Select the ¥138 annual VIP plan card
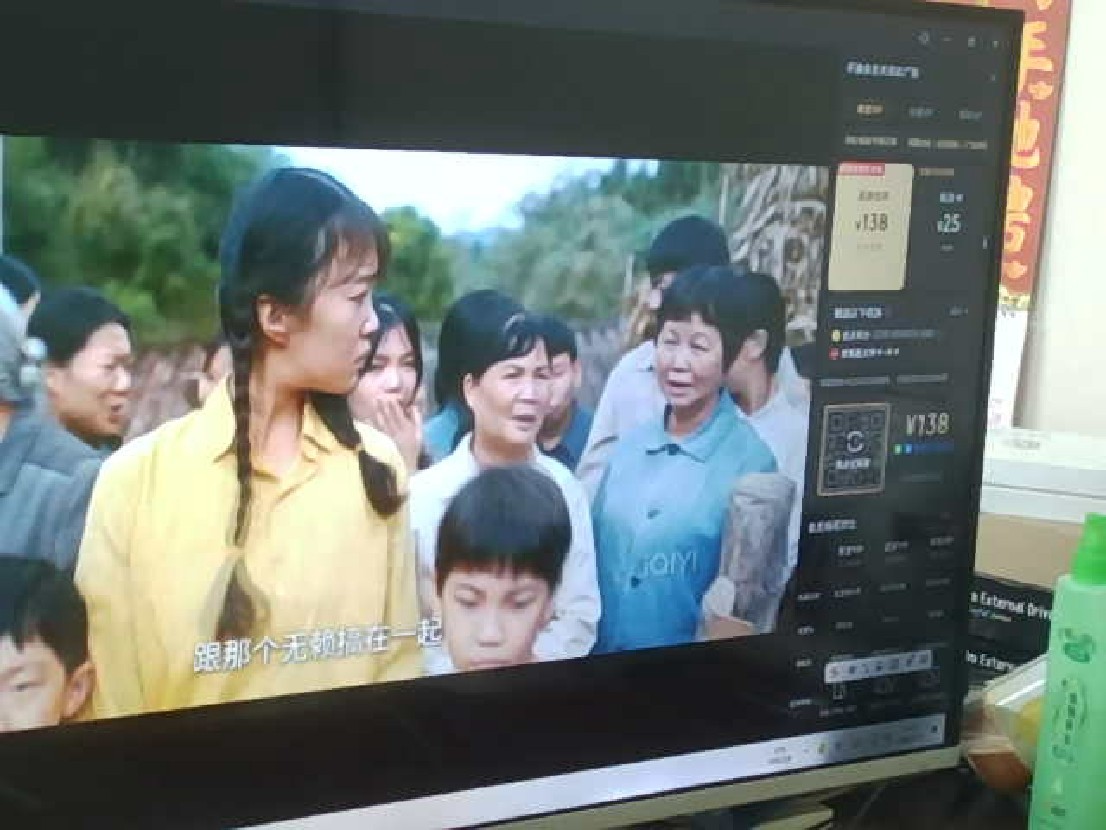 [x=870, y=226]
